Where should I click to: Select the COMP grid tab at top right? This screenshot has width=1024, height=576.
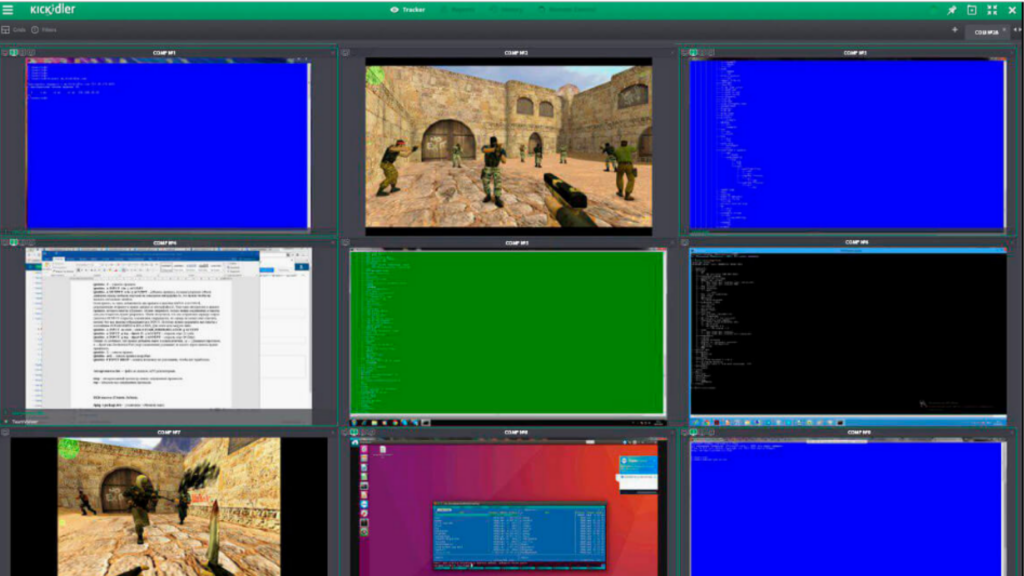pyautogui.click(x=985, y=32)
